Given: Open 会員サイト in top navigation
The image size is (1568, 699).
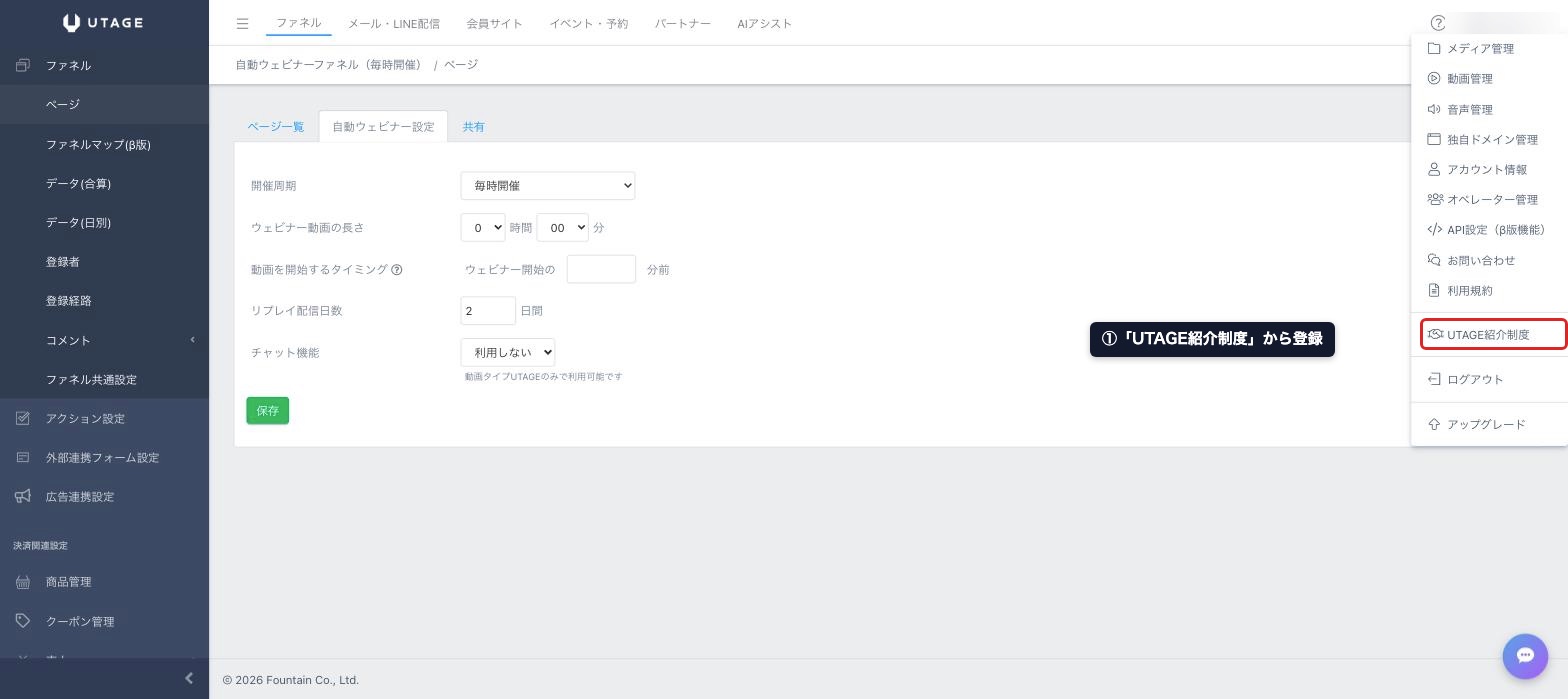Looking at the screenshot, I should (494, 23).
